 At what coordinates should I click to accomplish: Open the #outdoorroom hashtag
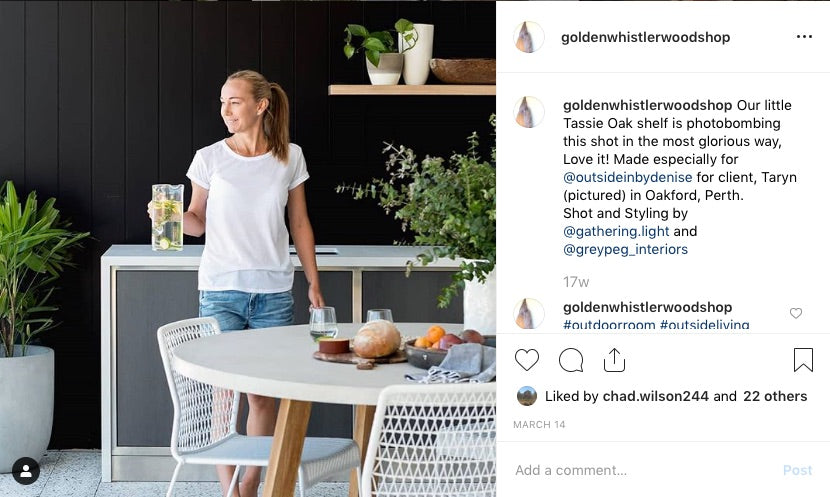pos(609,324)
